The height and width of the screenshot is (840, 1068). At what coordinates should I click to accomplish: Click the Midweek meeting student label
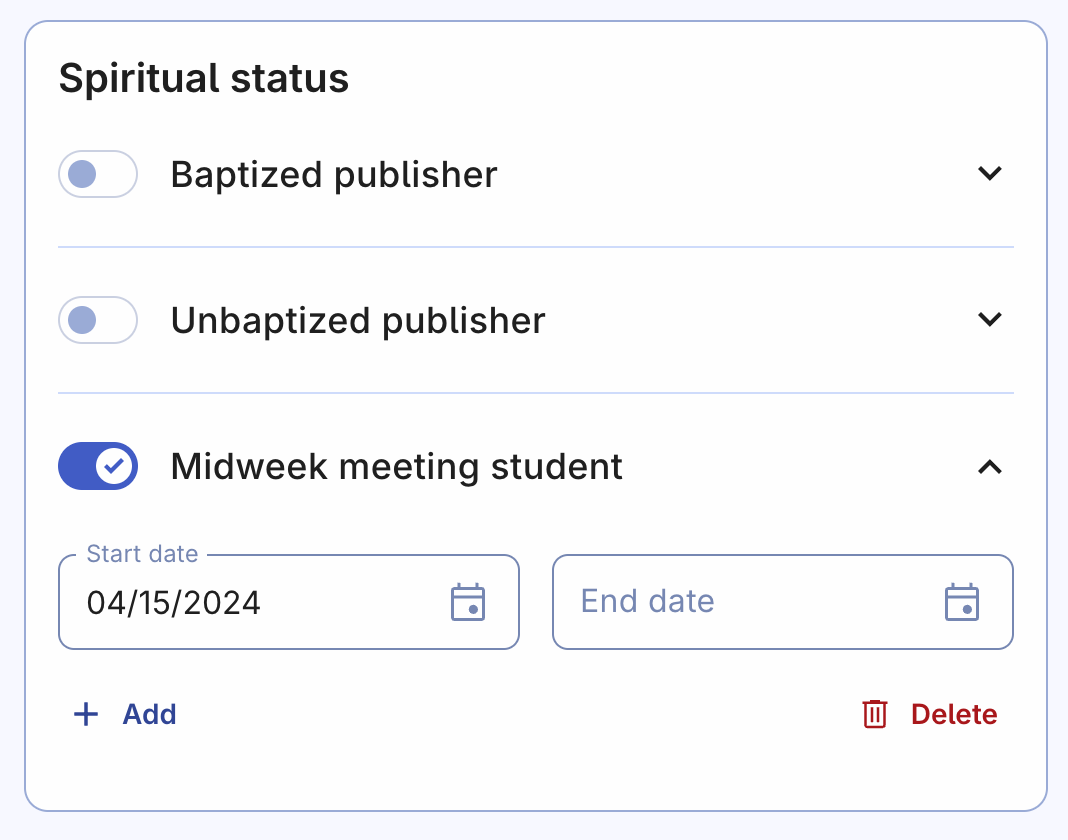click(396, 466)
